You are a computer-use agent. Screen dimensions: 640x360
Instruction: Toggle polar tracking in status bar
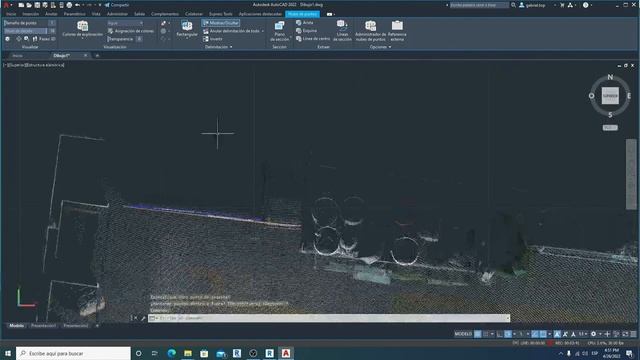click(508, 334)
